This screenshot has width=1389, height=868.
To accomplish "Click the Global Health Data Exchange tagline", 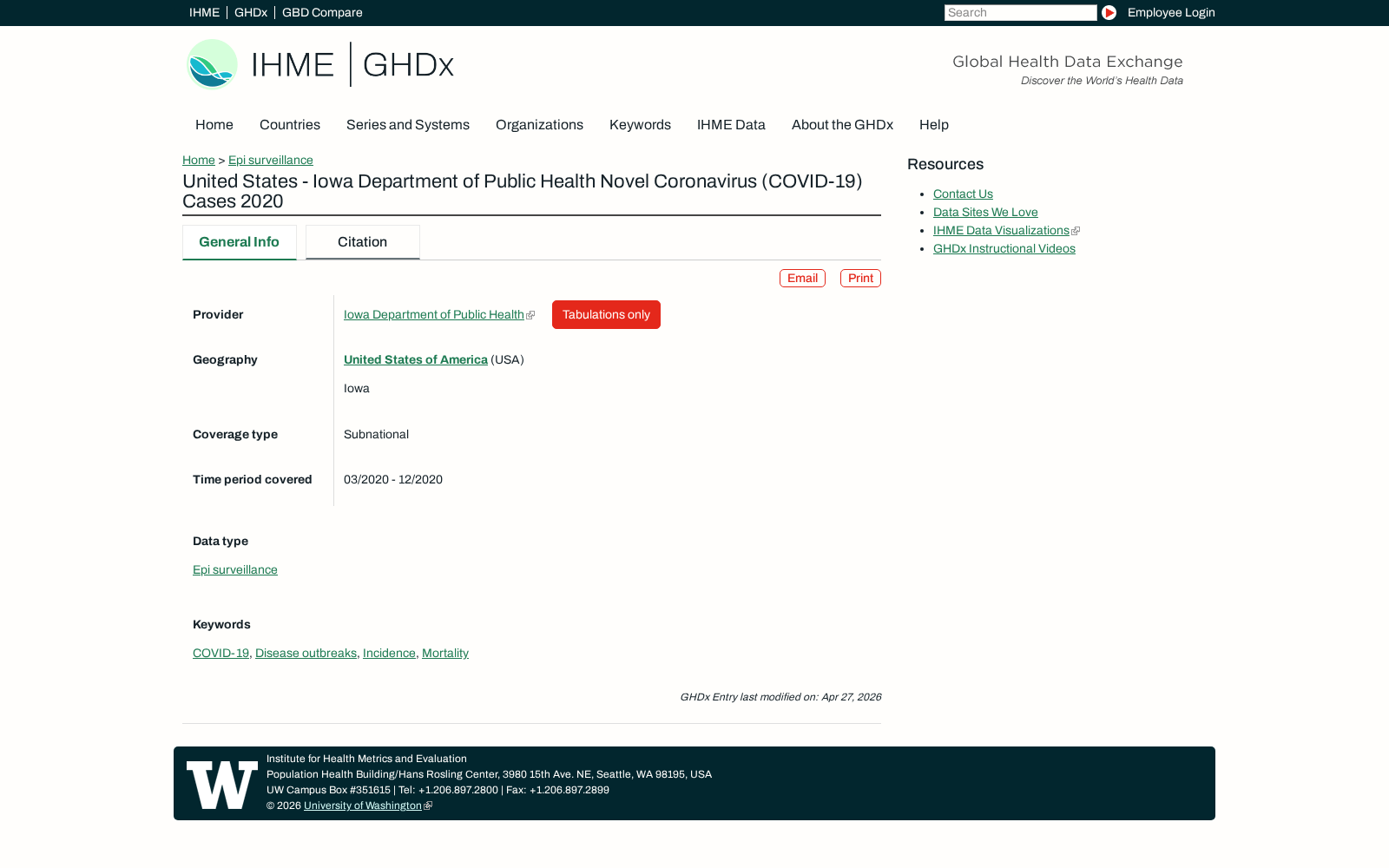I will click(1068, 62).
